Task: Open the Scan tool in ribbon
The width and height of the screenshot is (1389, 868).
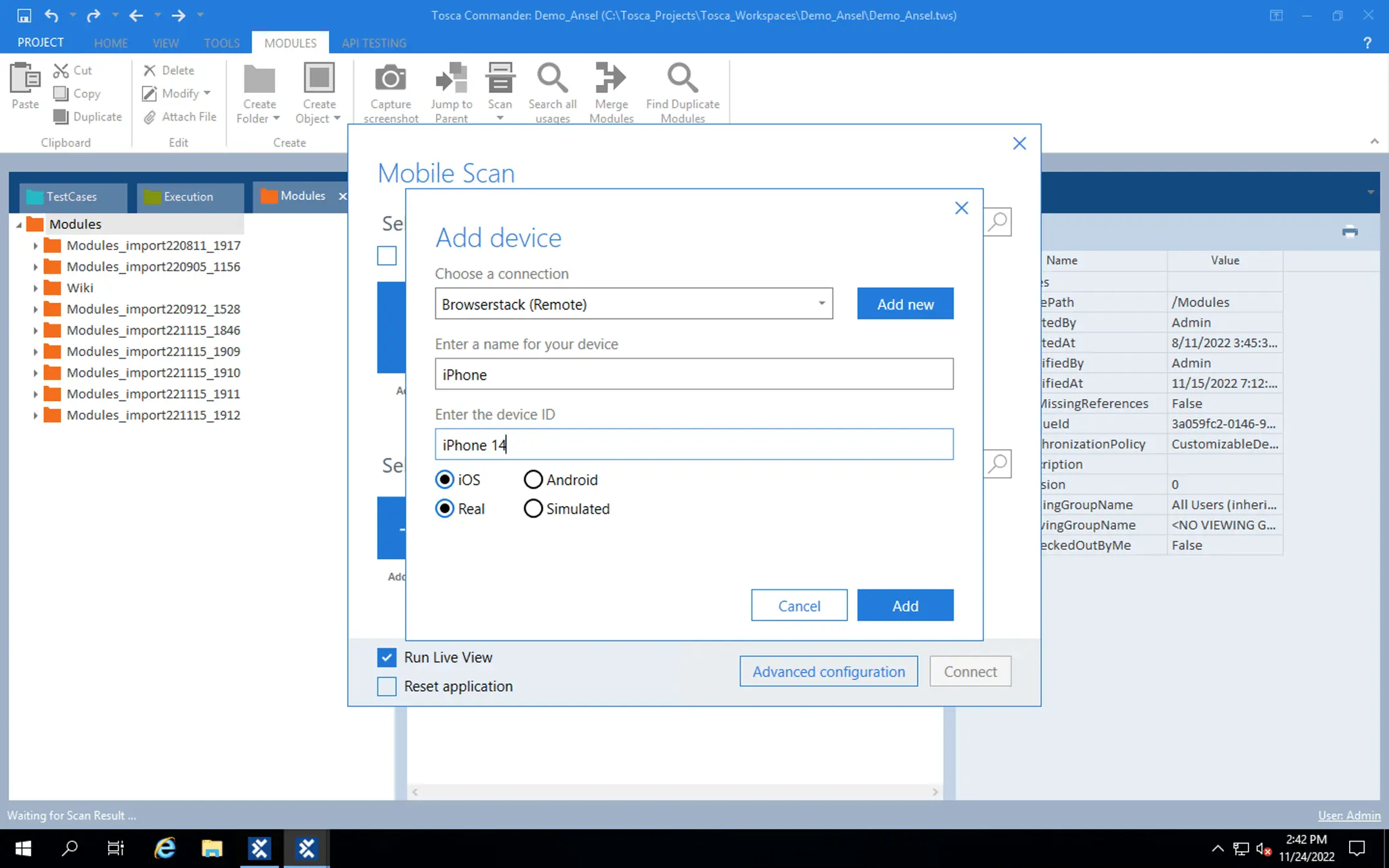Action: coord(500,79)
